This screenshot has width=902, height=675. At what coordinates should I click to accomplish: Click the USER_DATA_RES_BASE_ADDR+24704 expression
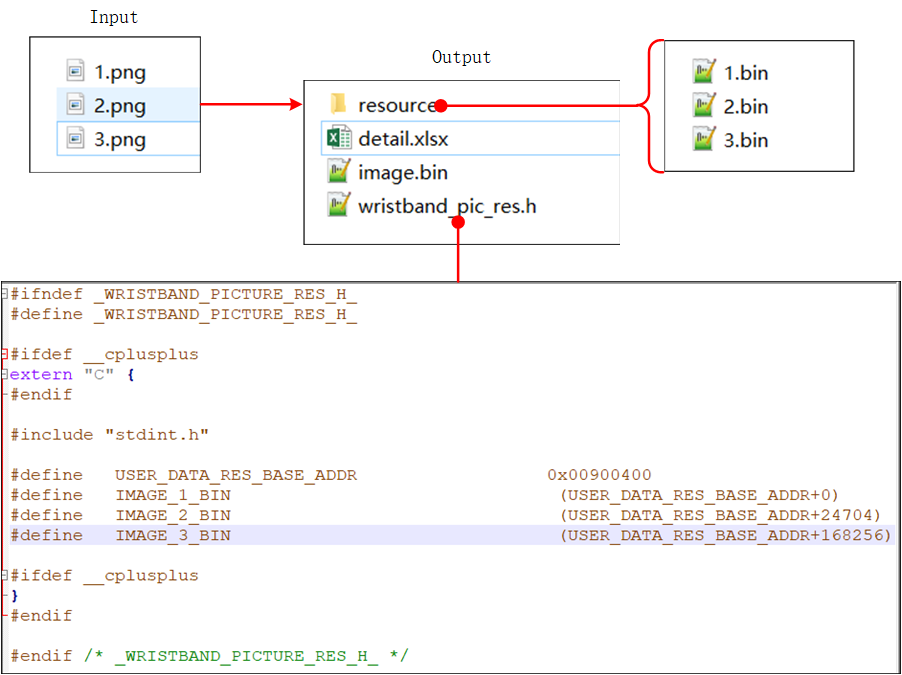pyautogui.click(x=720, y=515)
